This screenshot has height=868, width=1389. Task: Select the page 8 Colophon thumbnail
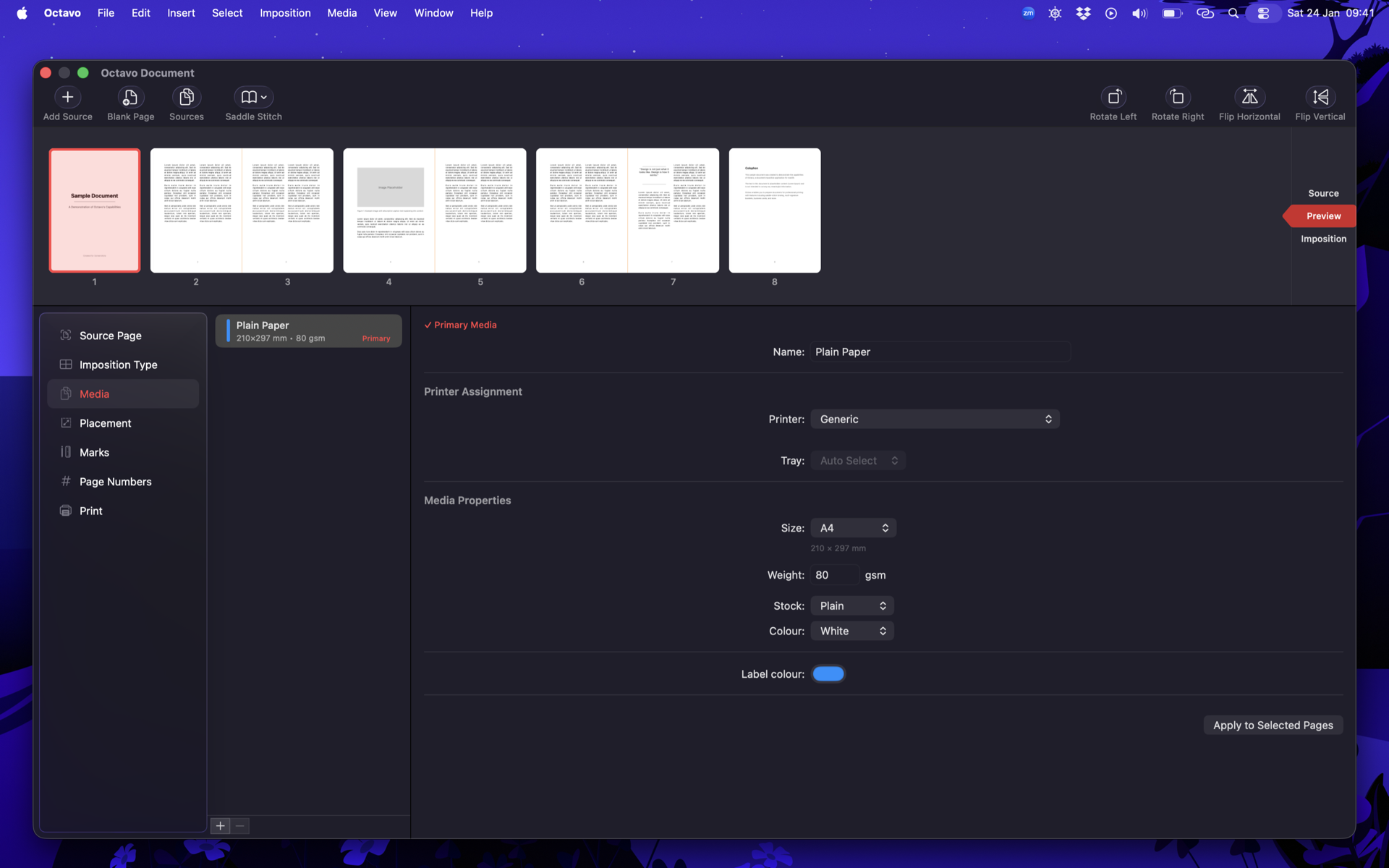click(774, 210)
